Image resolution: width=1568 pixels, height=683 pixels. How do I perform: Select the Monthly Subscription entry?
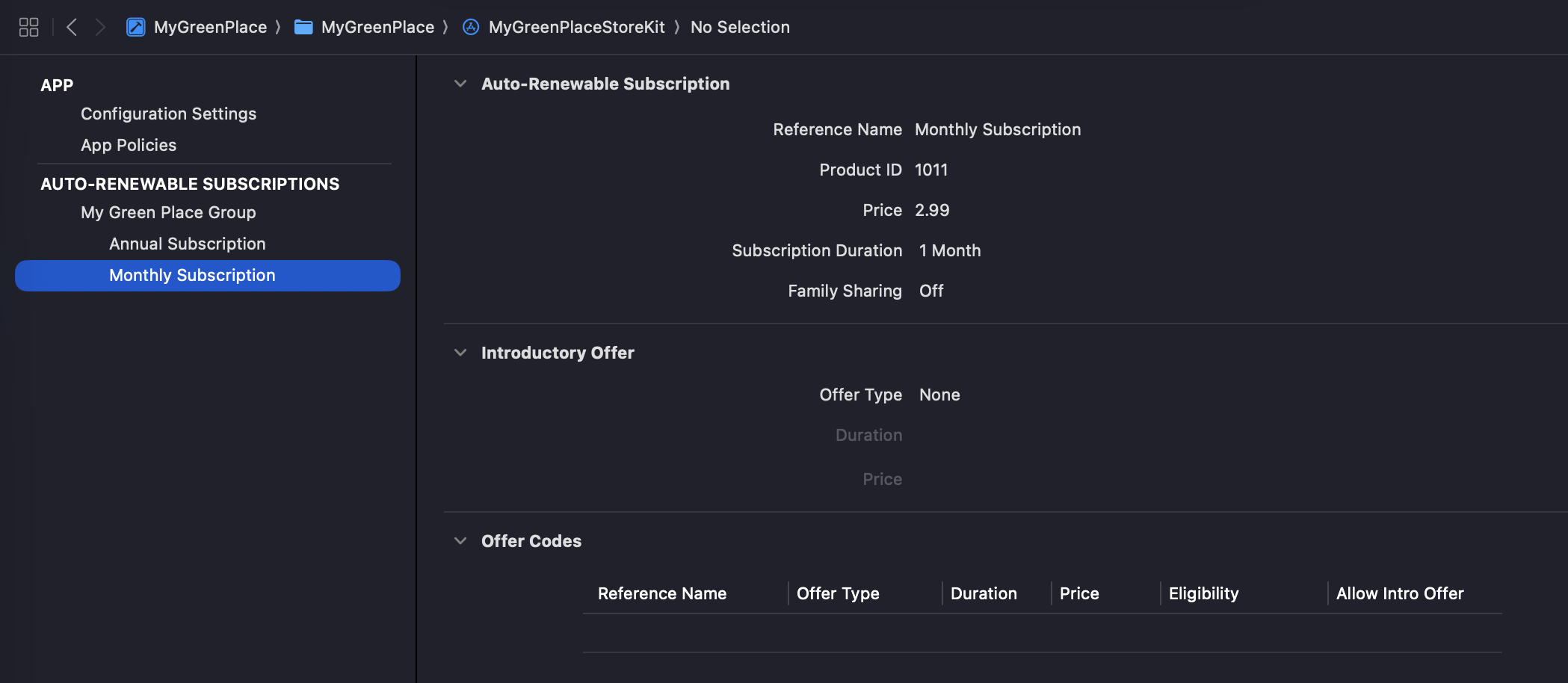click(192, 275)
